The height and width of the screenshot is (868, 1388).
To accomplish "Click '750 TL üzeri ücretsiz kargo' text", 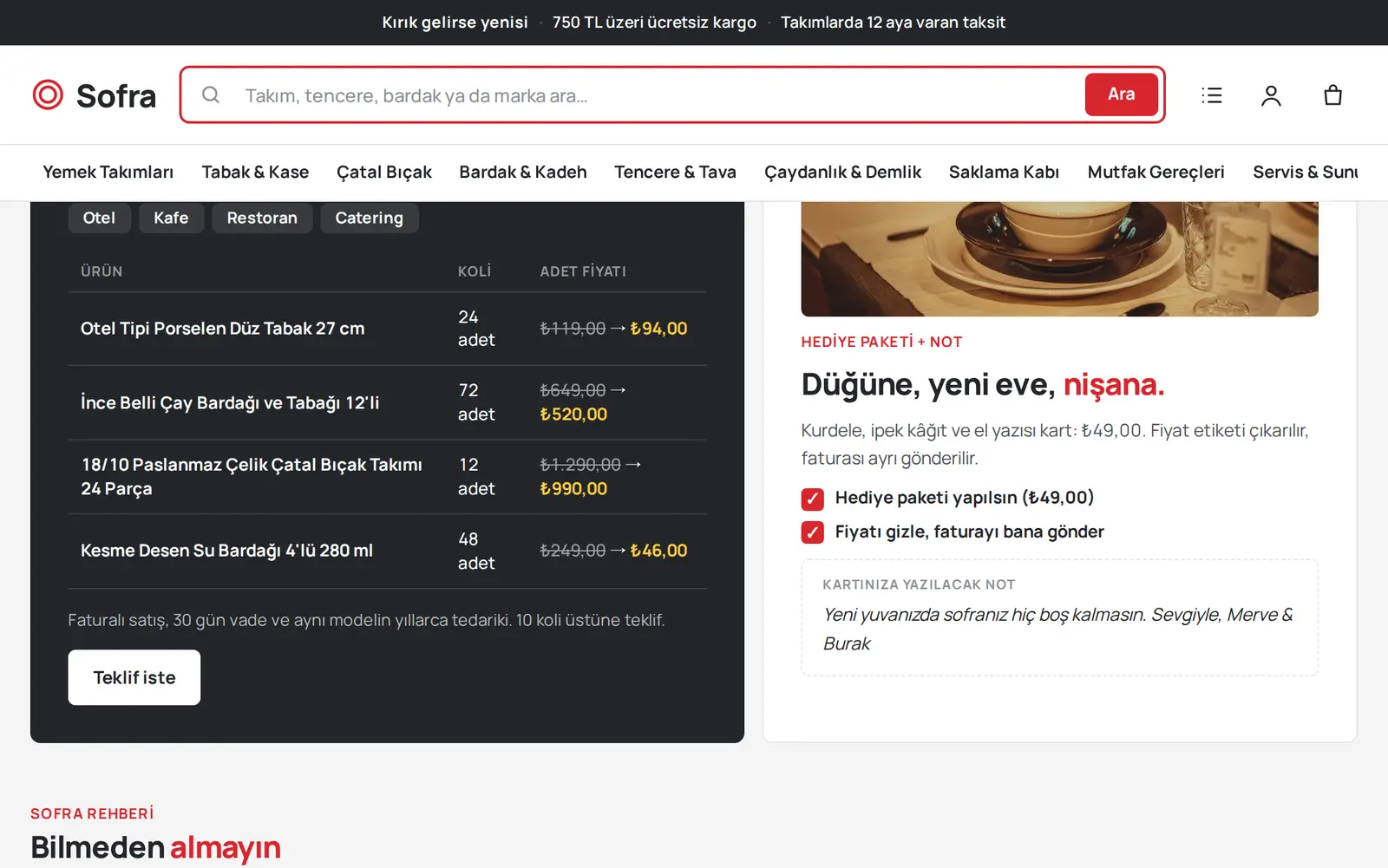I will click(x=654, y=23).
